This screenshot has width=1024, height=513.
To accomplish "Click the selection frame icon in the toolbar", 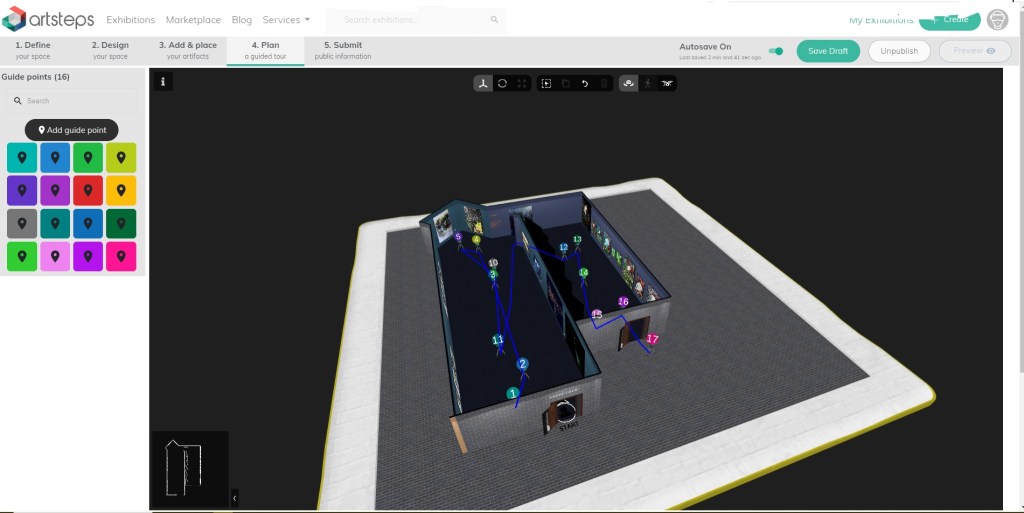I will click(x=546, y=83).
